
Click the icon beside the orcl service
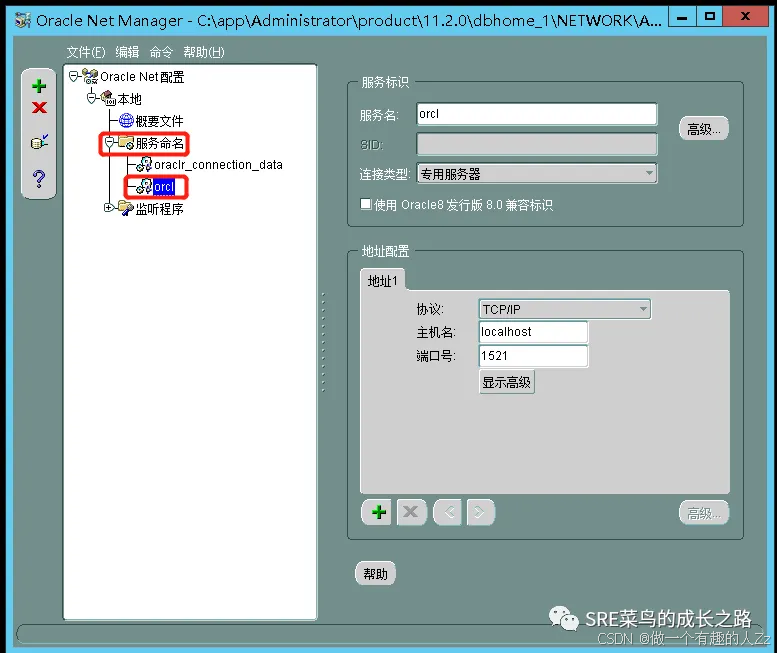point(144,186)
